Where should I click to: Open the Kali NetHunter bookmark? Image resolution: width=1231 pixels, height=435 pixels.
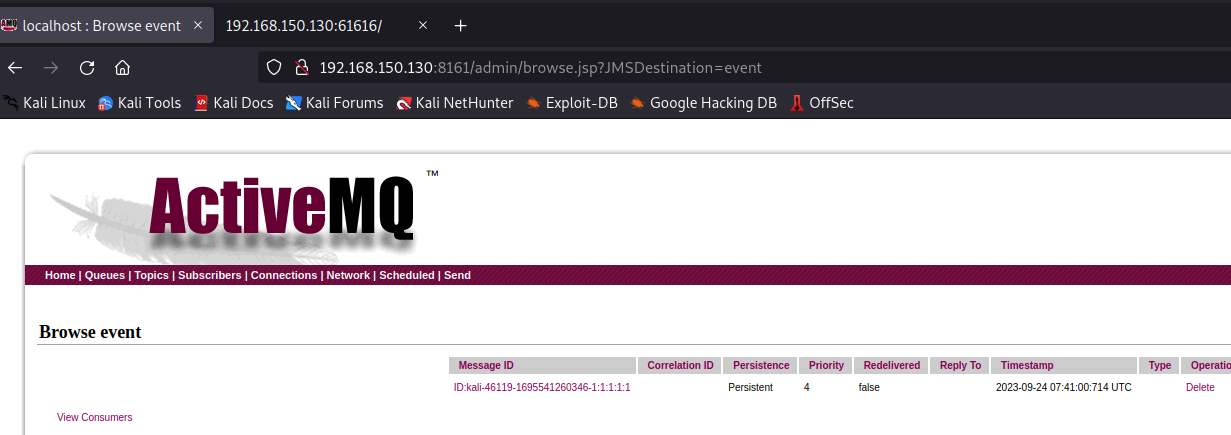point(455,102)
